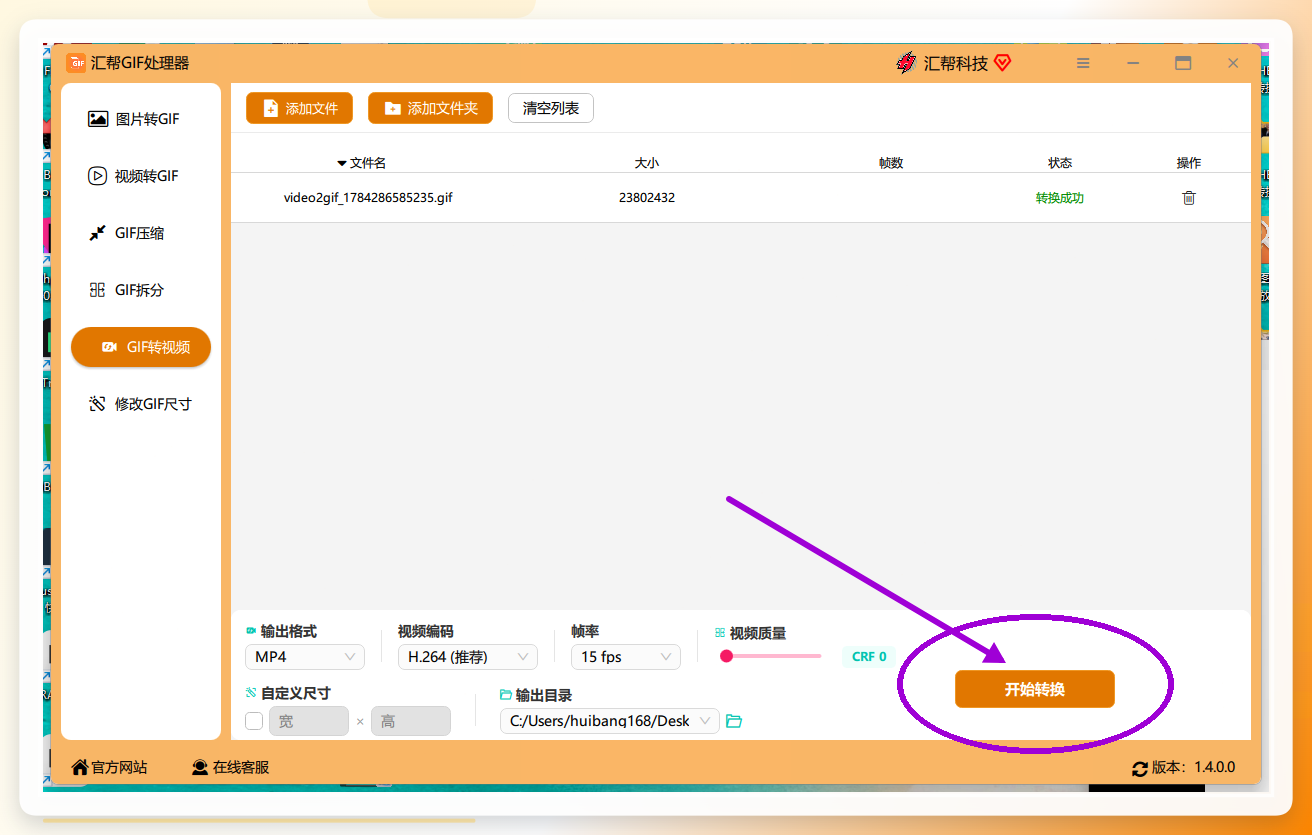The width and height of the screenshot is (1312, 835).
Task: Select the GIF转视频 sidebar item
Action: point(141,347)
